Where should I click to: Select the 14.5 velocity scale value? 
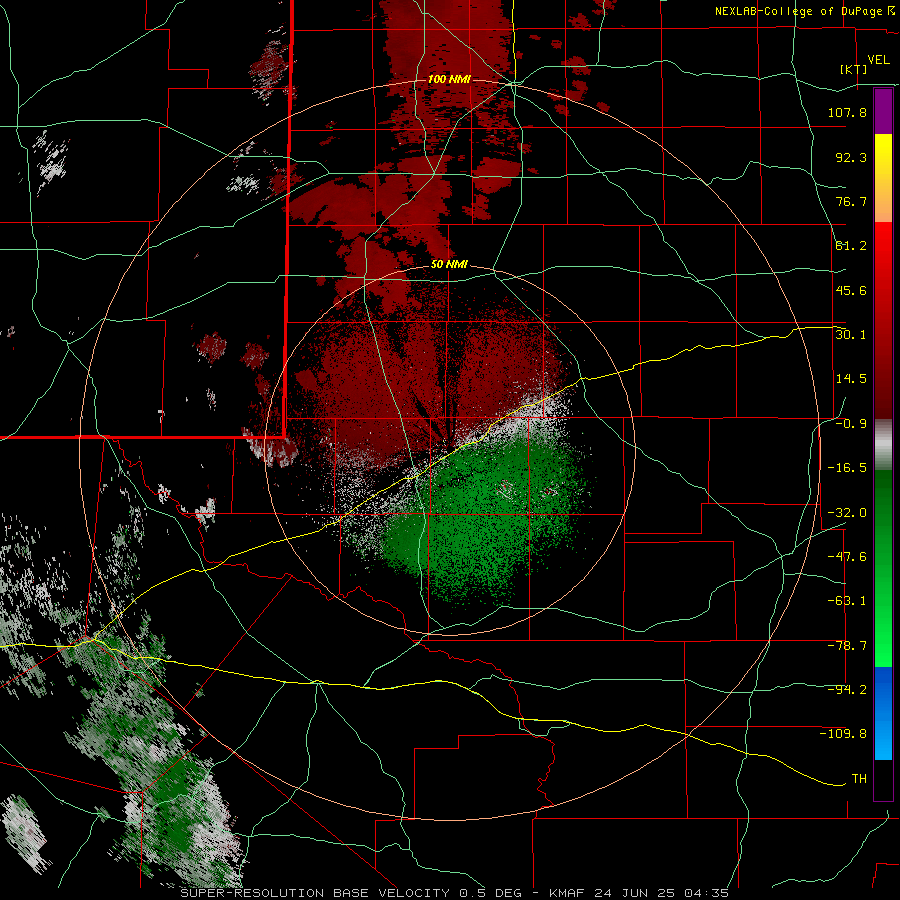pos(851,379)
